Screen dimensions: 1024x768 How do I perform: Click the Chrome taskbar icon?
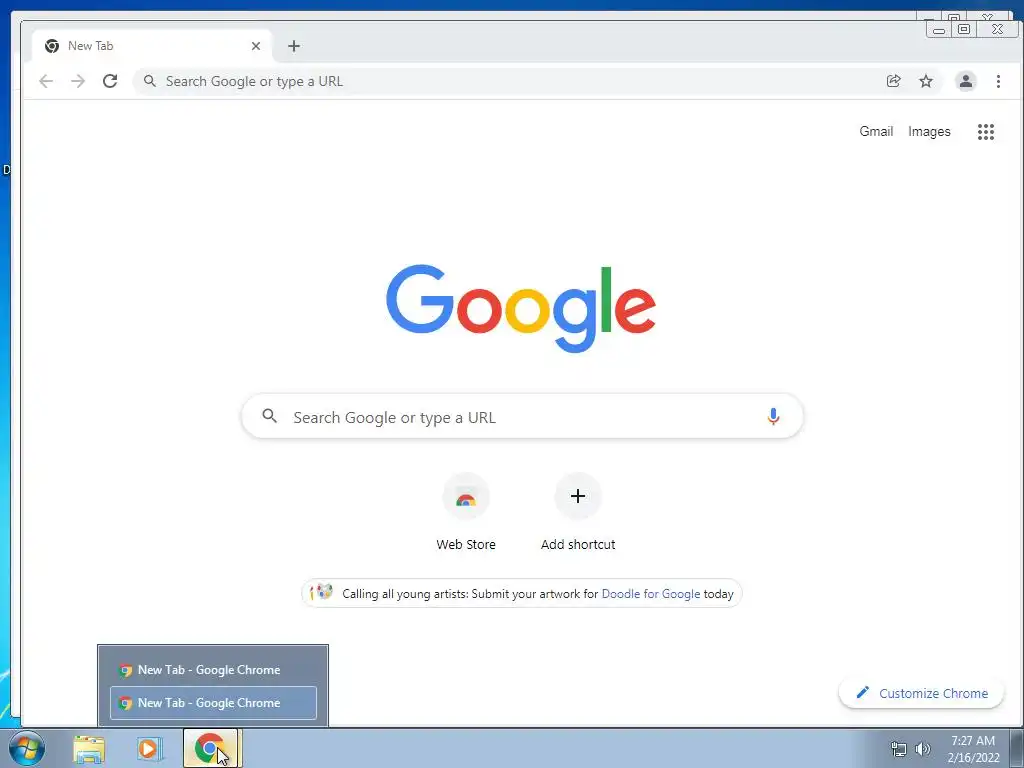(x=212, y=748)
